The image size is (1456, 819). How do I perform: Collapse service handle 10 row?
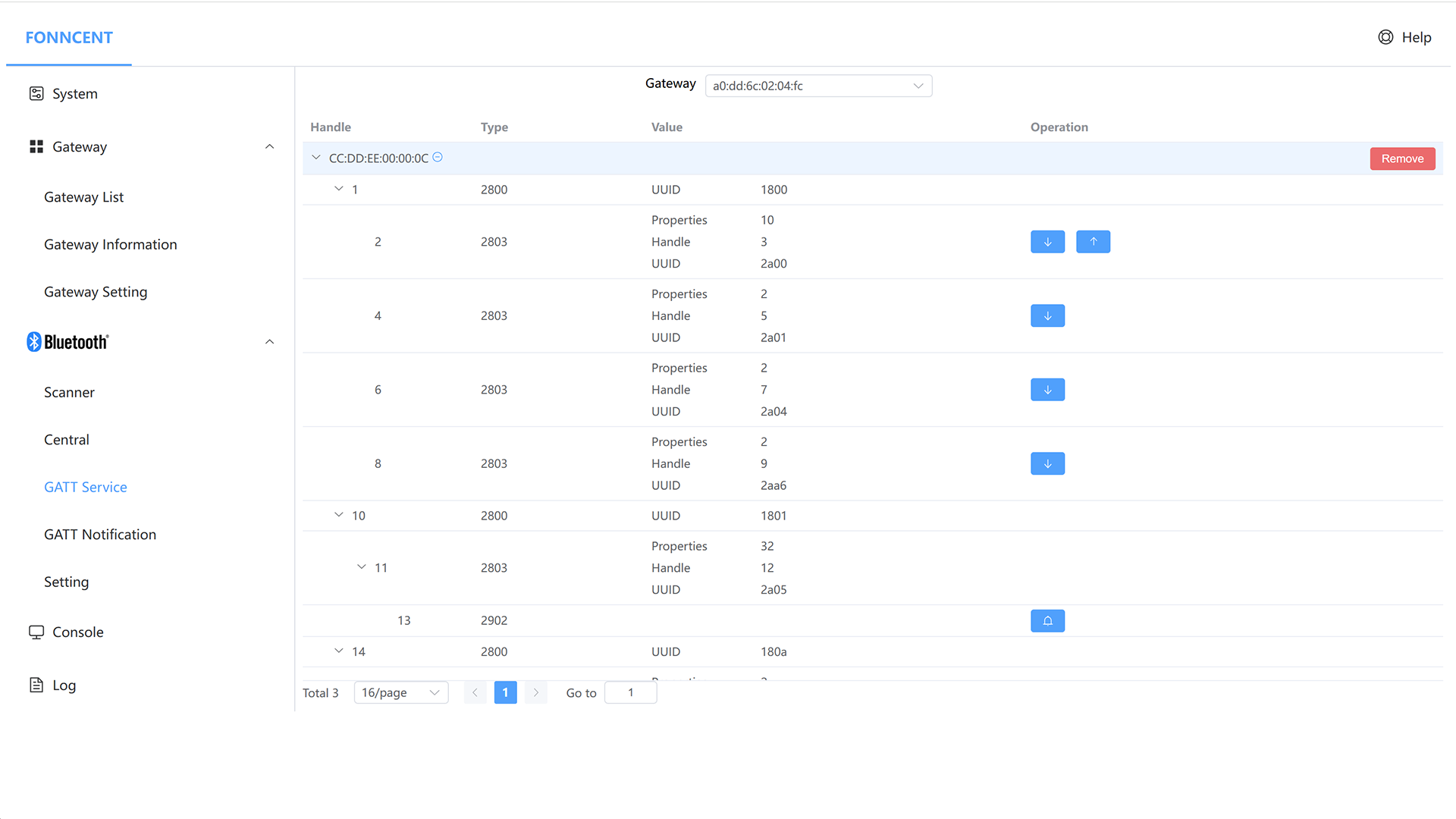[339, 515]
